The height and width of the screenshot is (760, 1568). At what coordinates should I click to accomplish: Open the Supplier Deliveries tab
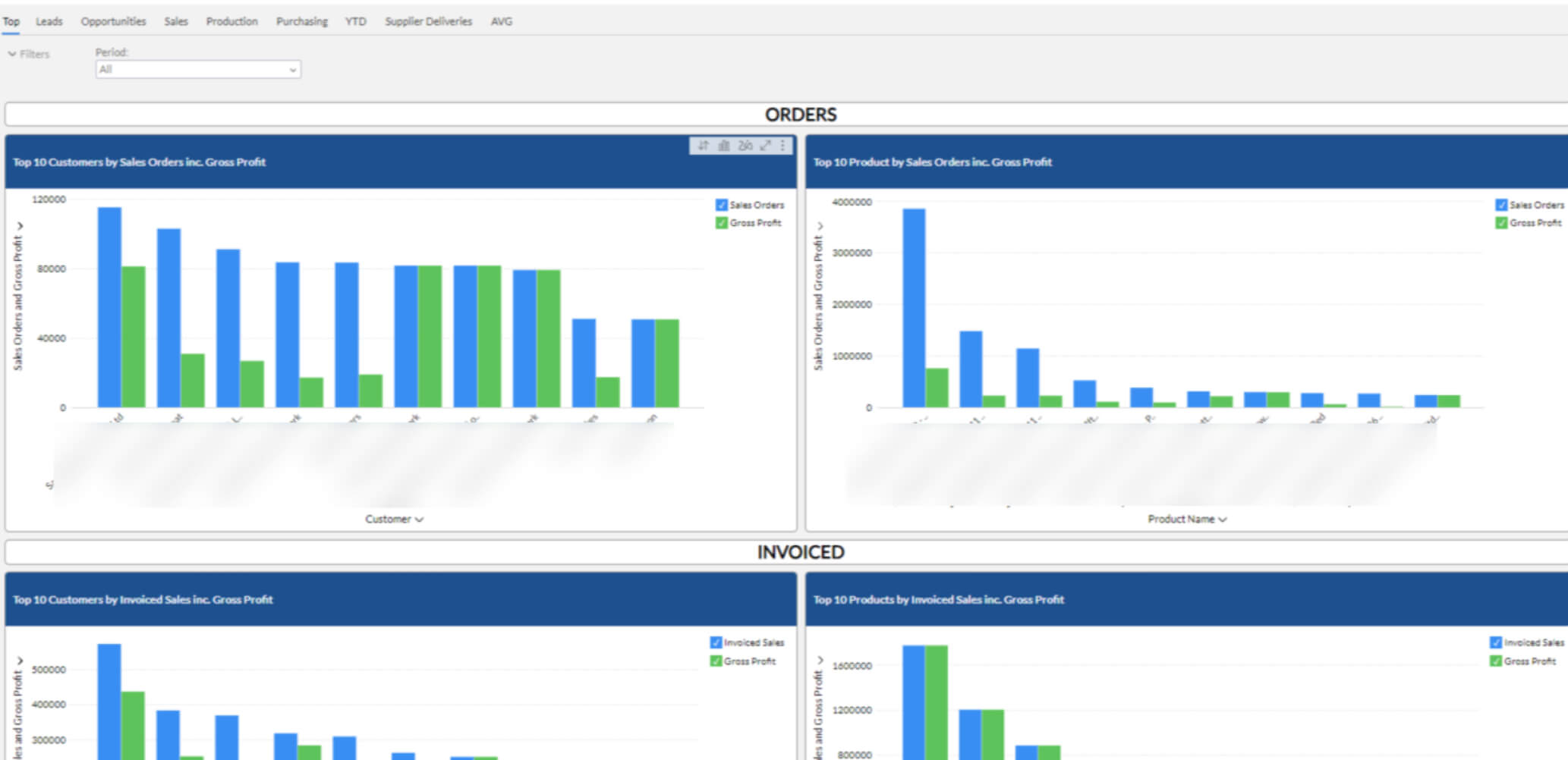pos(428,21)
